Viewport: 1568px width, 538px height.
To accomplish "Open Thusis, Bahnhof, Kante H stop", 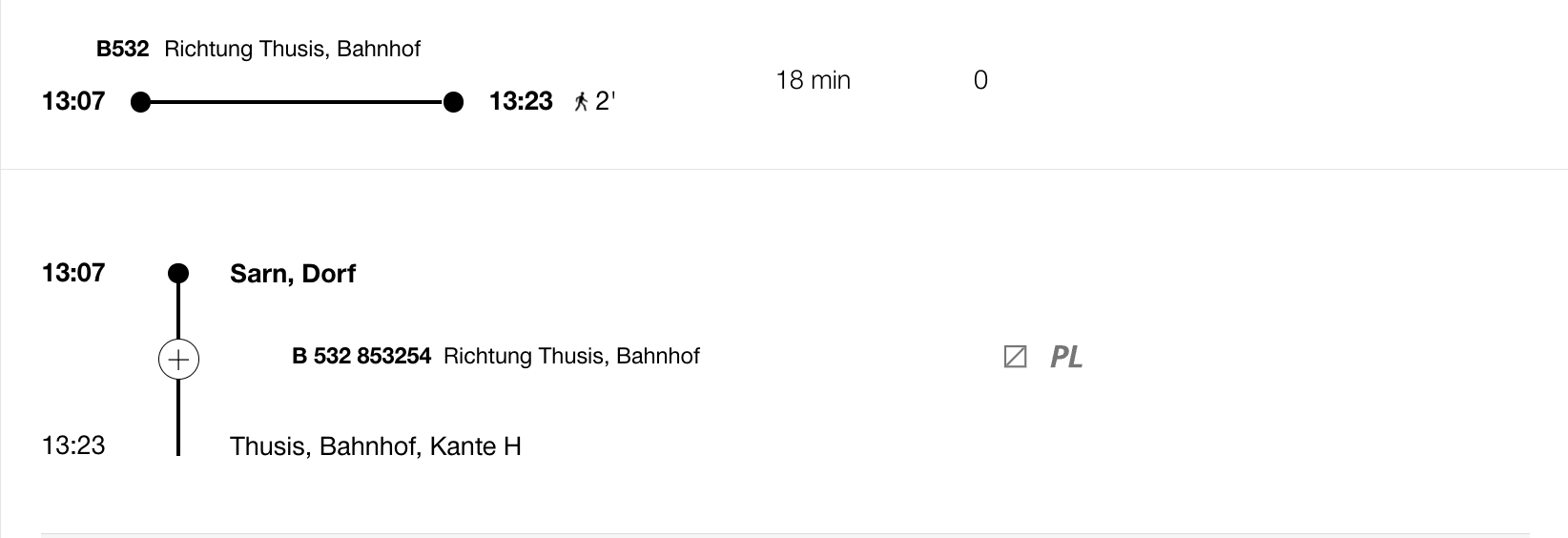I will pos(375,446).
